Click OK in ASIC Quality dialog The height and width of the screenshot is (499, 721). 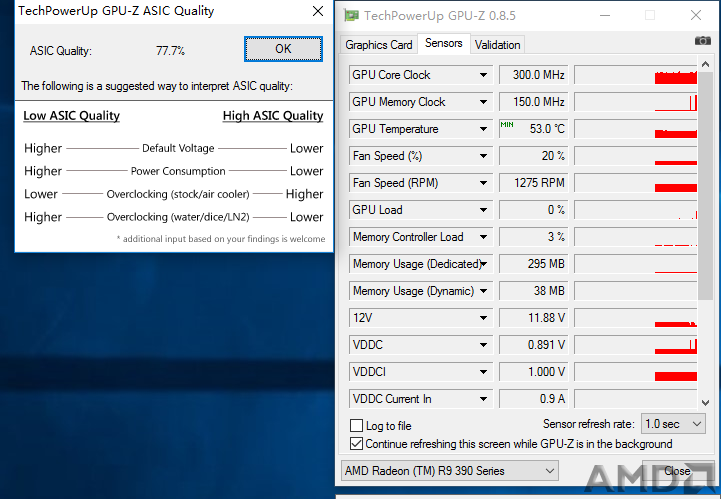tap(283, 49)
